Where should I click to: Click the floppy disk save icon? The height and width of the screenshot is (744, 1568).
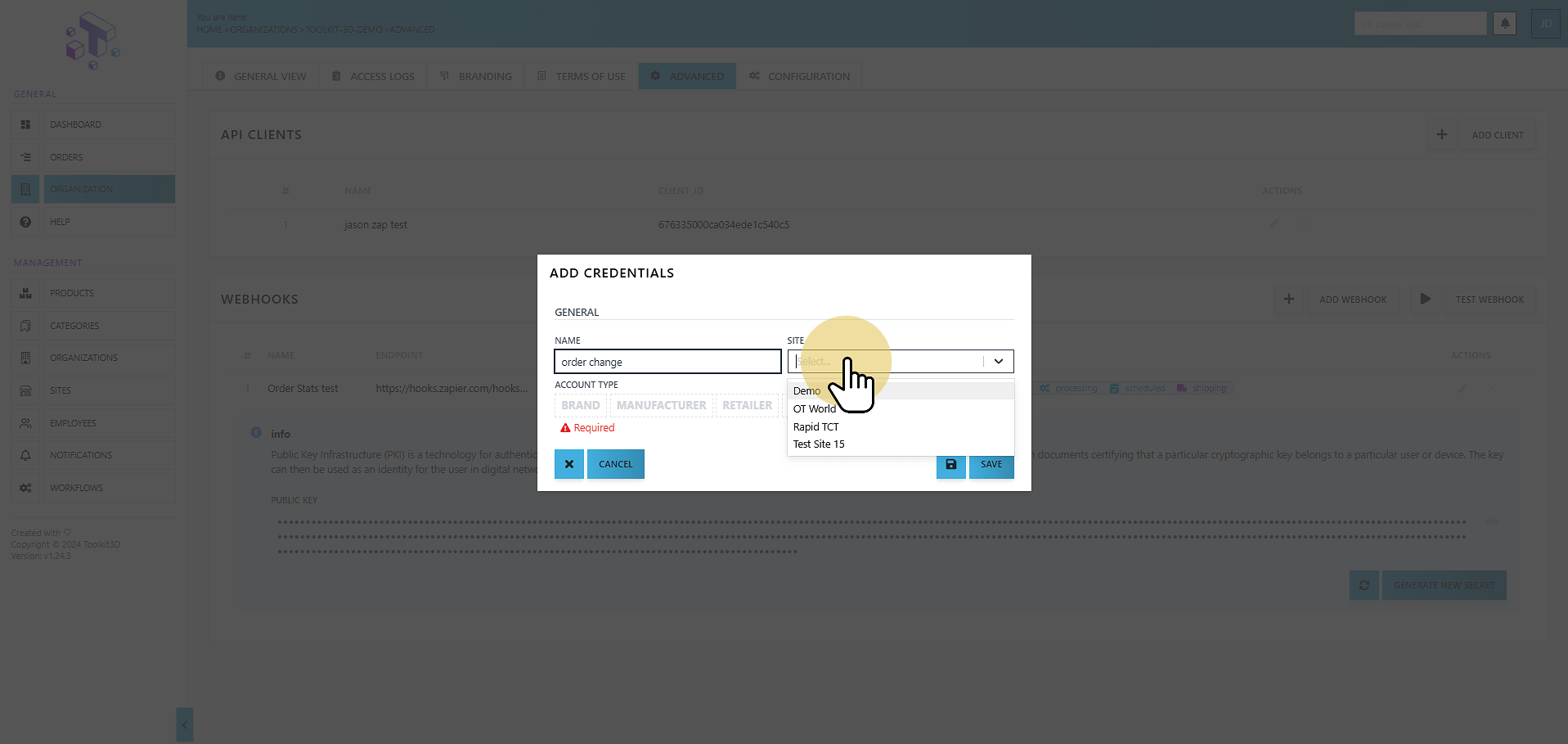pyautogui.click(x=950, y=464)
